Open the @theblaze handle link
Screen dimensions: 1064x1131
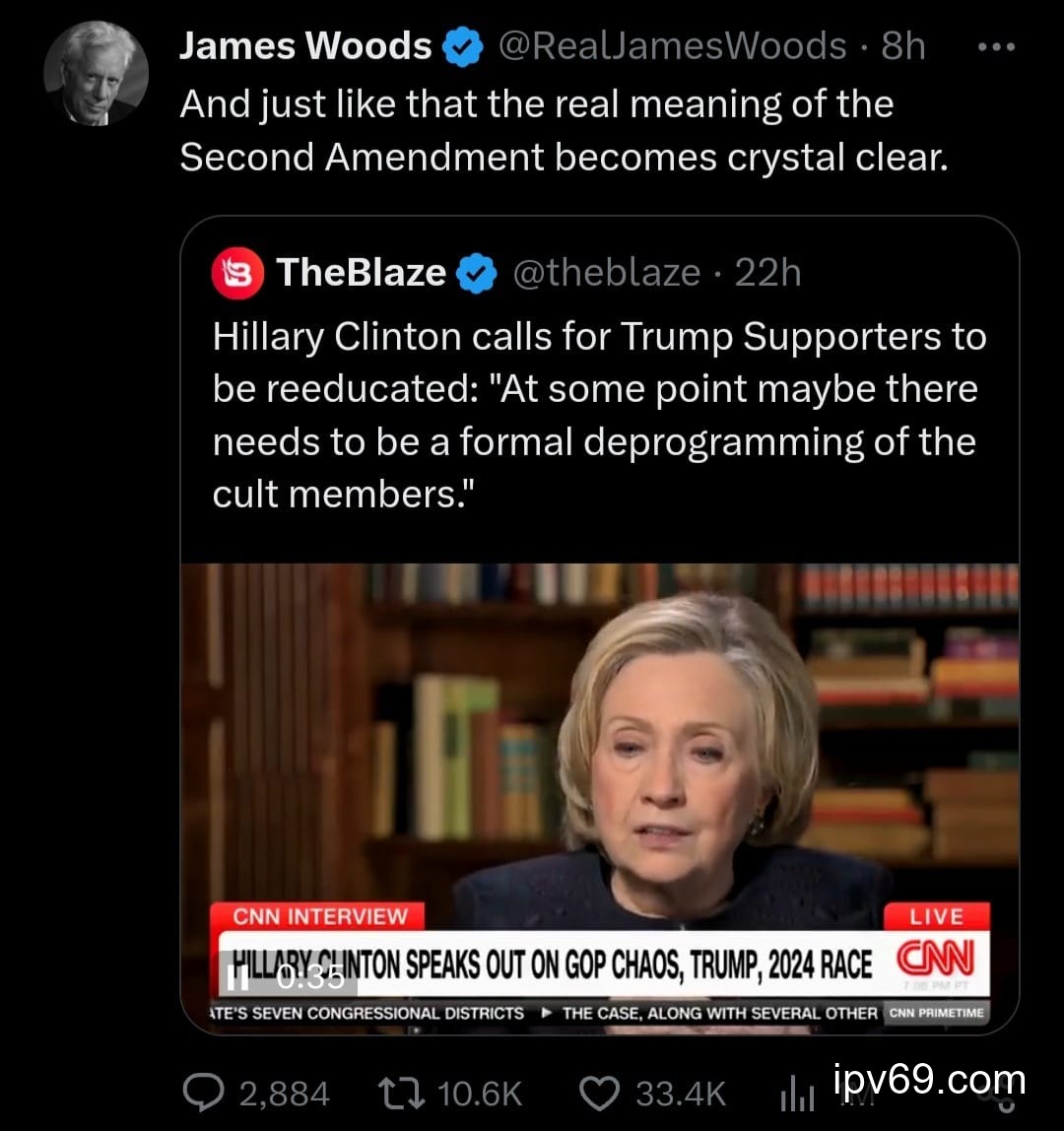click(x=606, y=273)
